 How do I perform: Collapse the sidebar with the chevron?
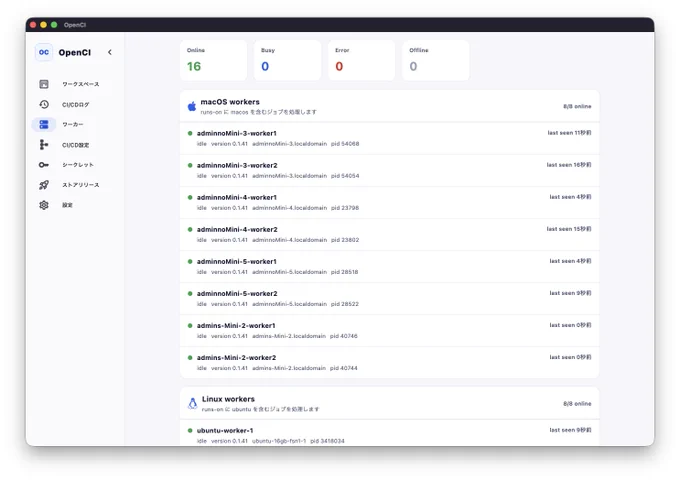[x=110, y=52]
